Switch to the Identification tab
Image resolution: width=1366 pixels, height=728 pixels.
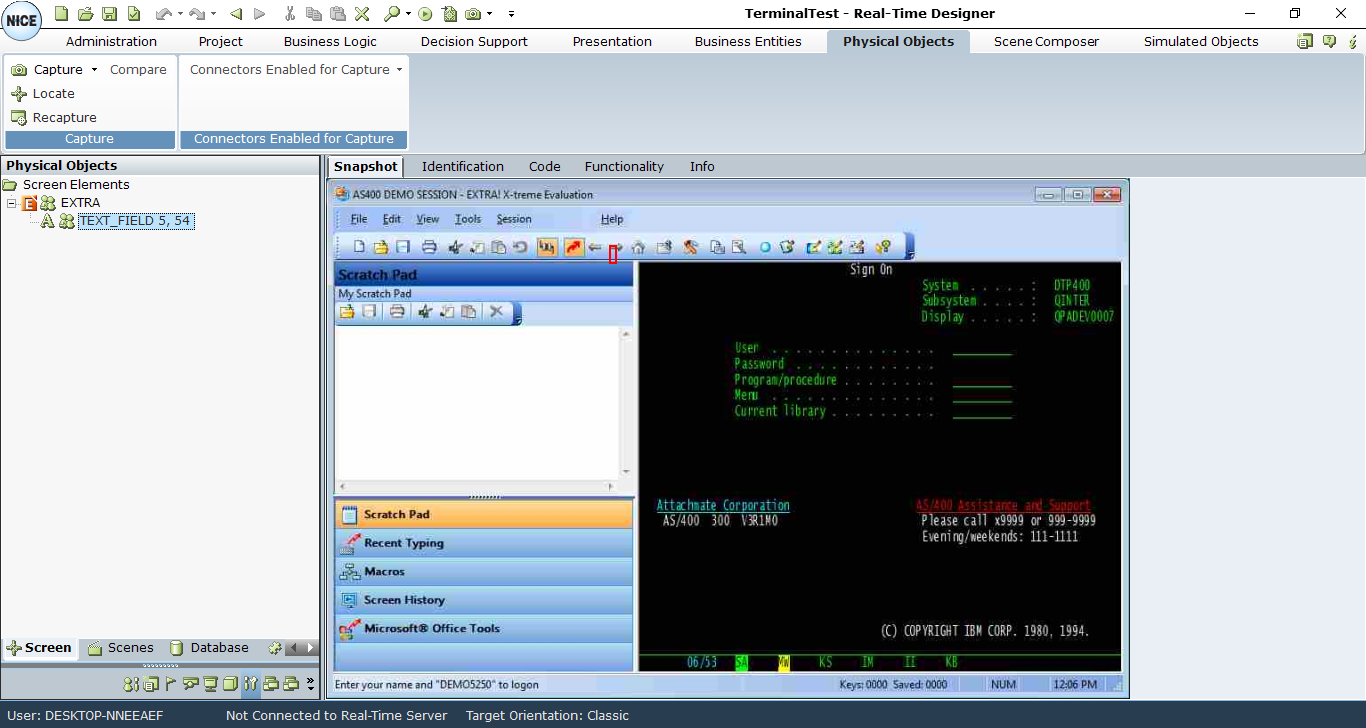[462, 167]
